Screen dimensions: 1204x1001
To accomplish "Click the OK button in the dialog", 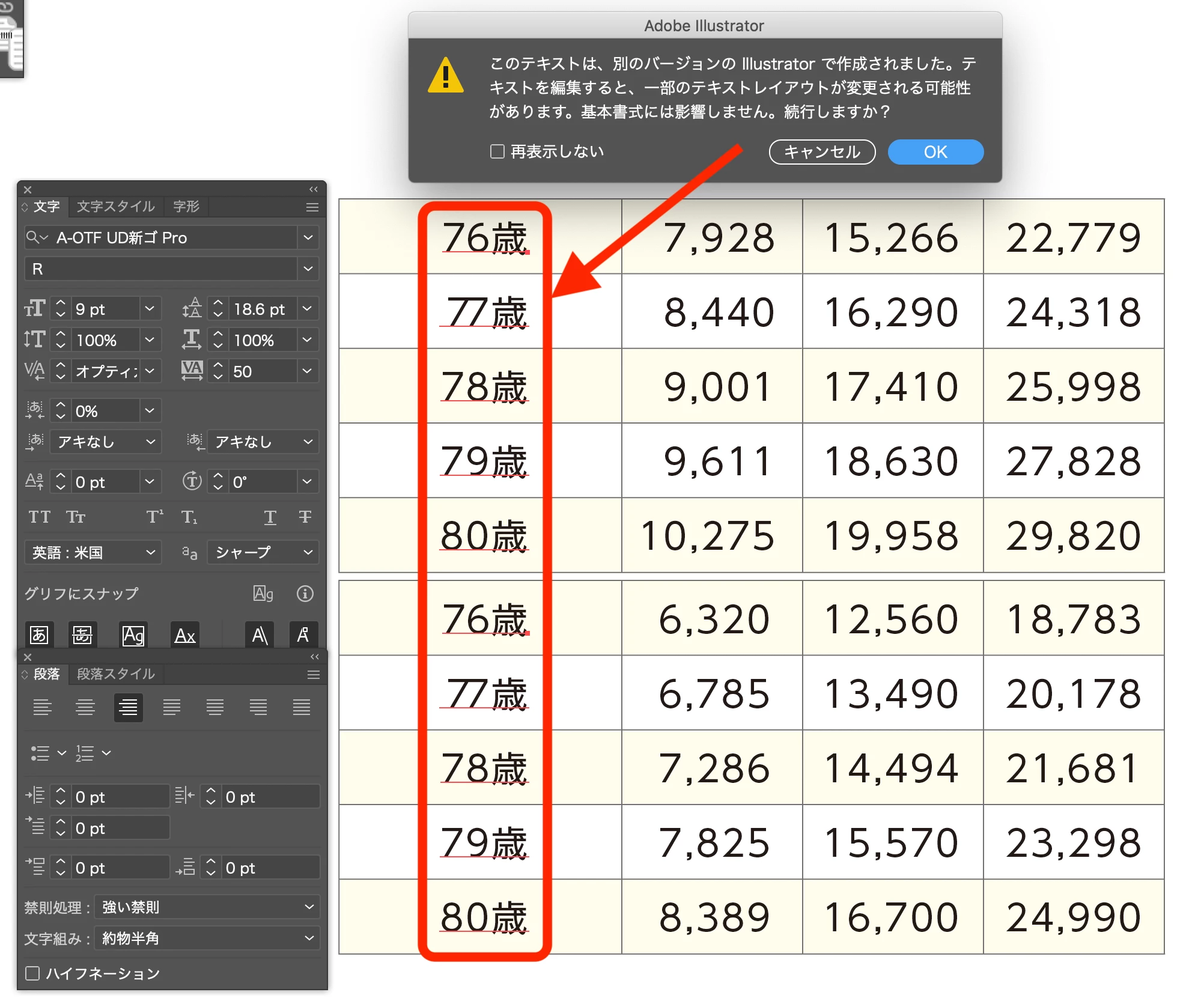I will [x=935, y=152].
